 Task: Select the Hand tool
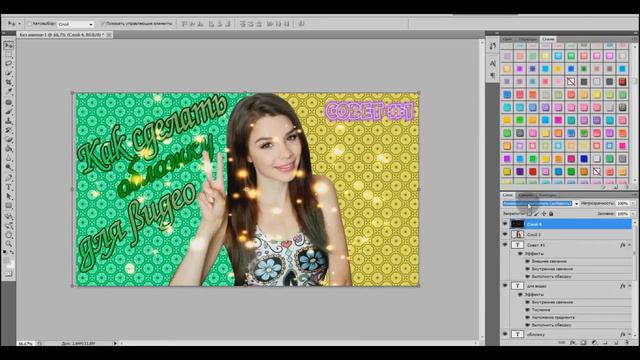[x=9, y=235]
